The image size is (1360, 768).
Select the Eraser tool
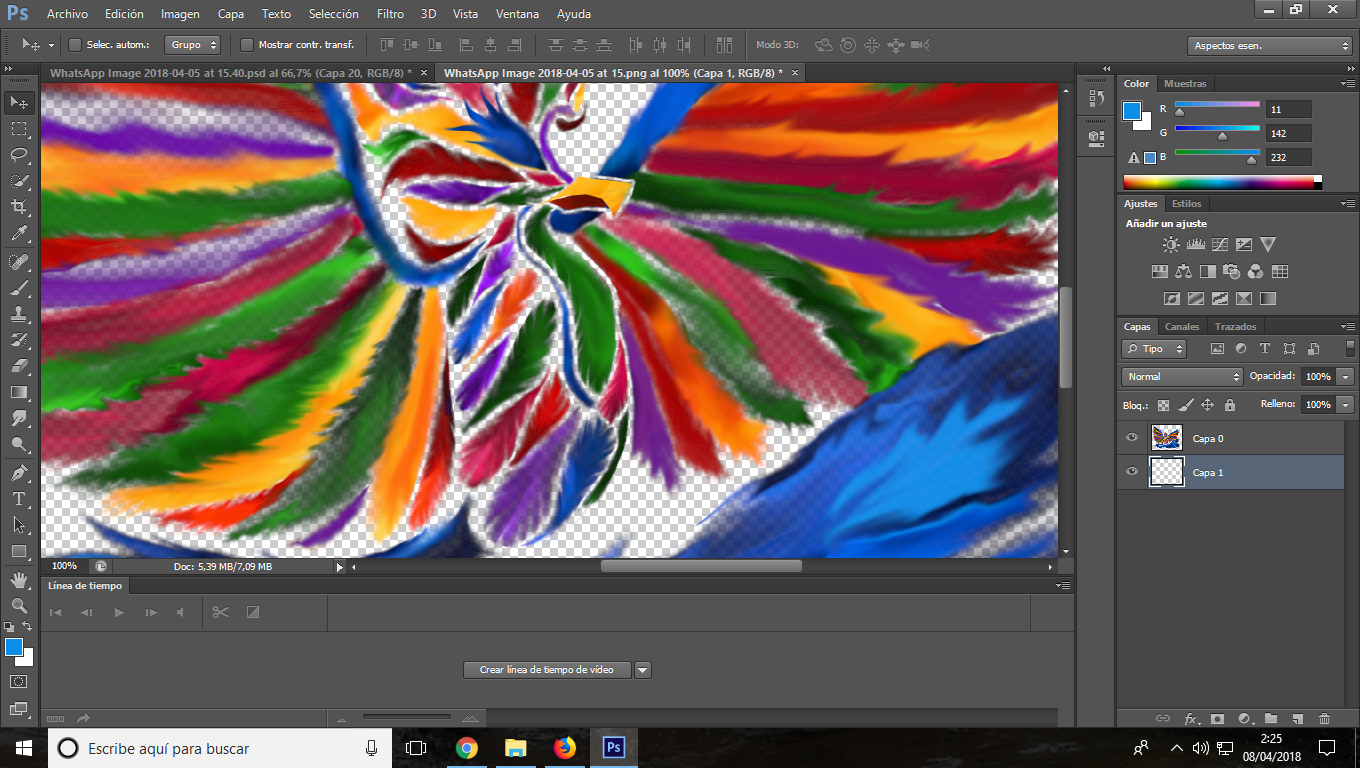click(19, 366)
